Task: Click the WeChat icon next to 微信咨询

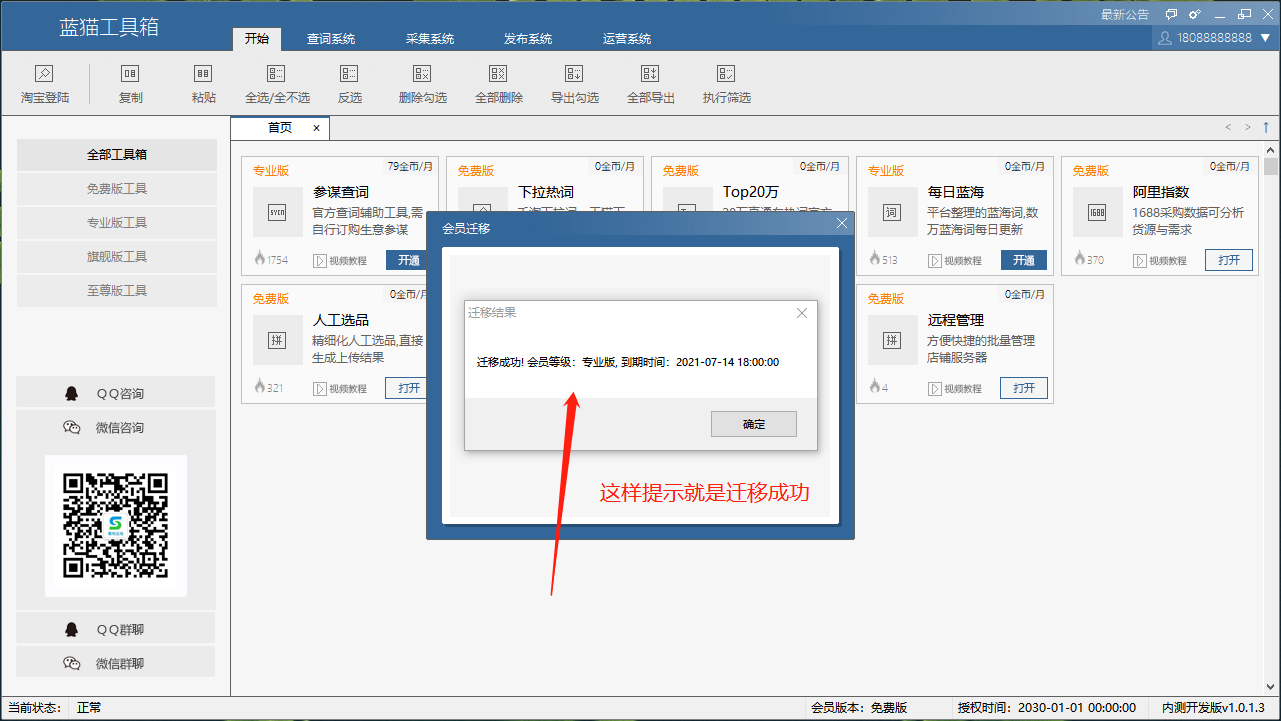Action: click(x=71, y=427)
